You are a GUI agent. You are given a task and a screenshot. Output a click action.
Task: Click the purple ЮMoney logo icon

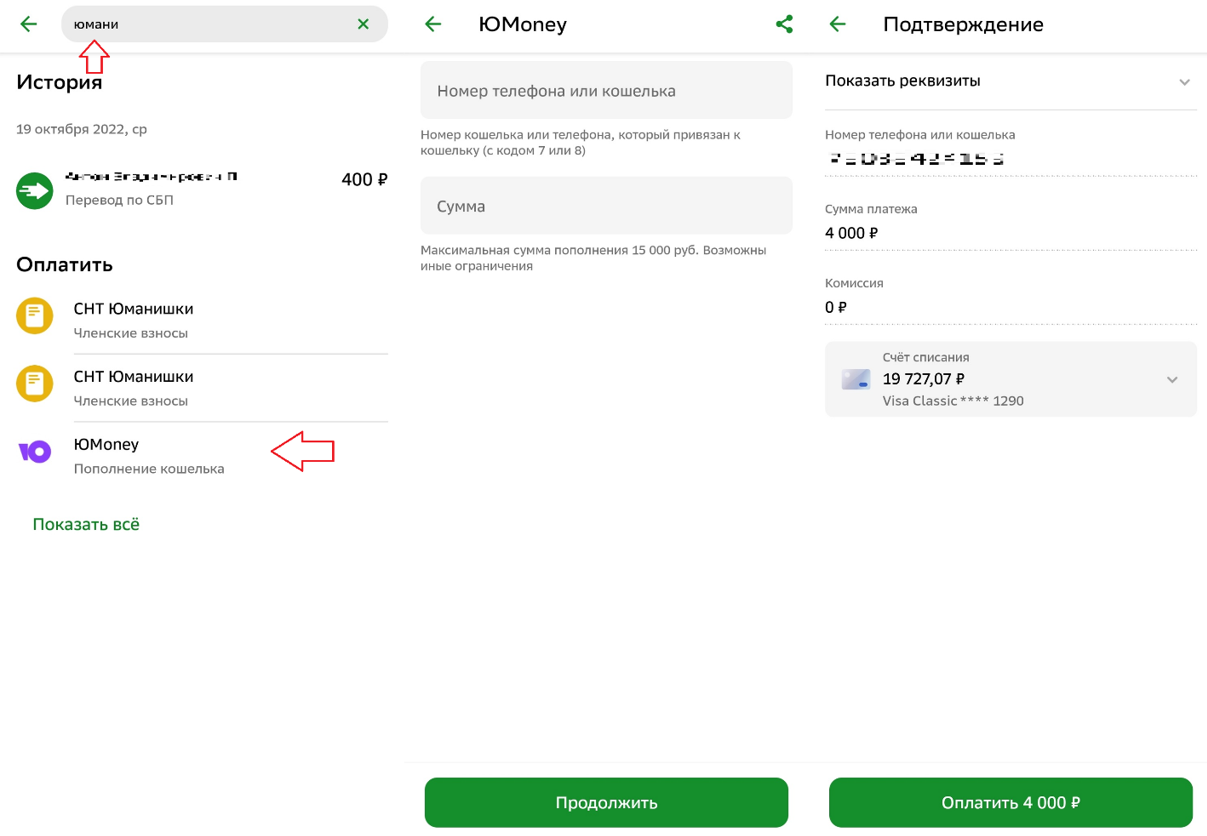[x=35, y=452]
